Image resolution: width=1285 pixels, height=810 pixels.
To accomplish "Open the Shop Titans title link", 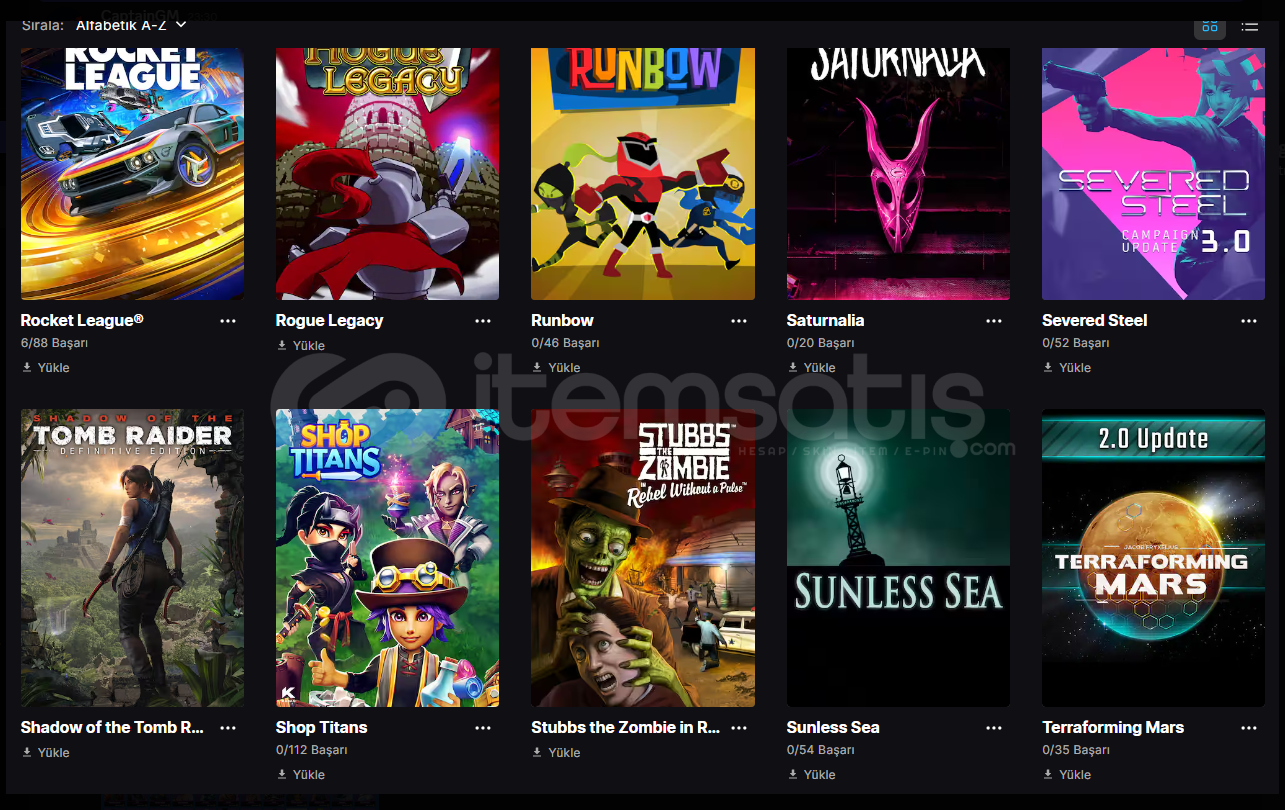I will pyautogui.click(x=321, y=728).
